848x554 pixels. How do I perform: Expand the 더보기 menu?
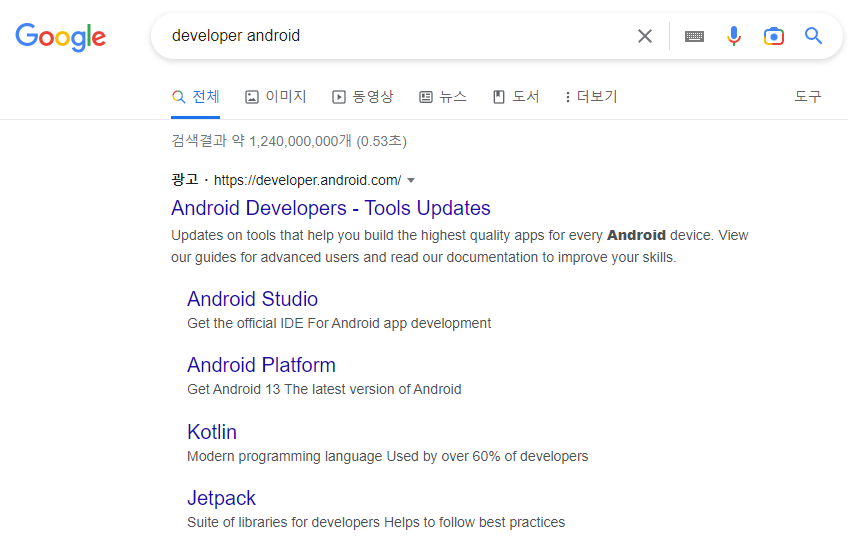point(591,97)
